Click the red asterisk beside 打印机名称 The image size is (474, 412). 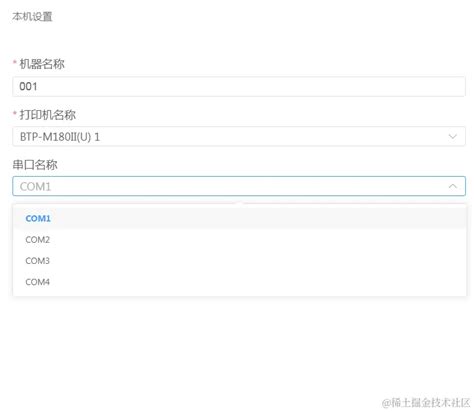(15, 113)
